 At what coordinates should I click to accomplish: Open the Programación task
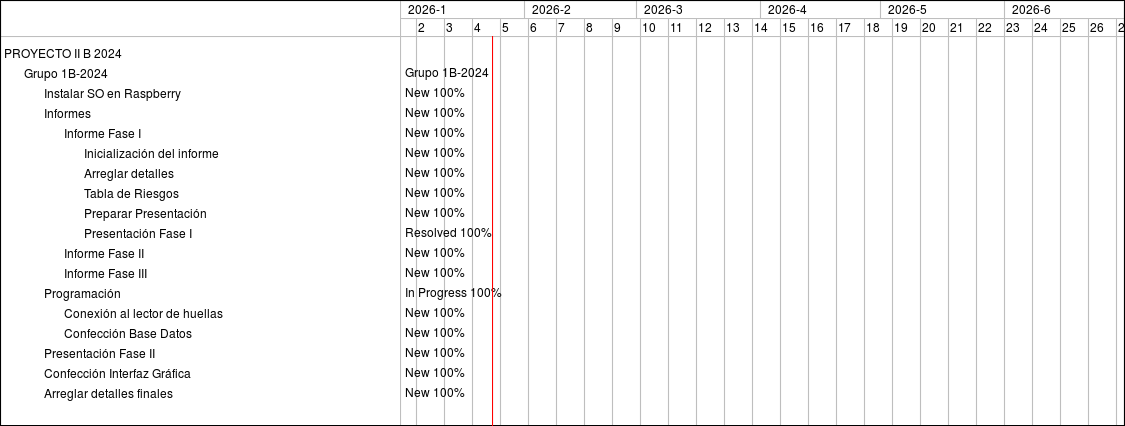pyautogui.click(x=82, y=294)
